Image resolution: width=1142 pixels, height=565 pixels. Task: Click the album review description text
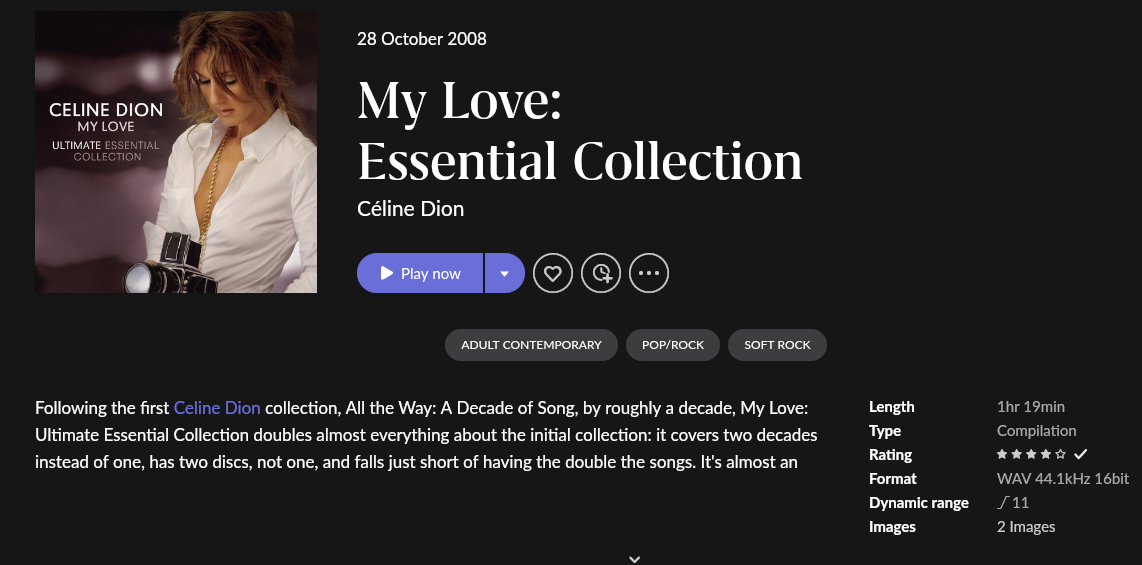point(426,435)
